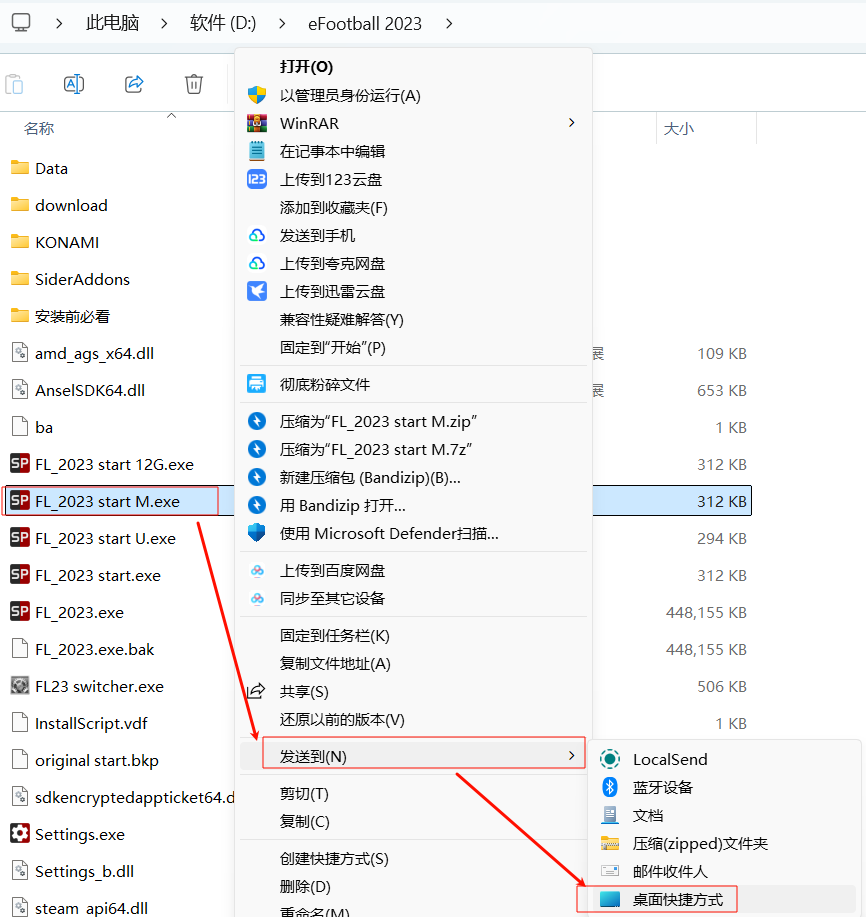Click the FL_2023 start 12G.exe icon
Screen dimensions: 866x917
(x=20, y=464)
